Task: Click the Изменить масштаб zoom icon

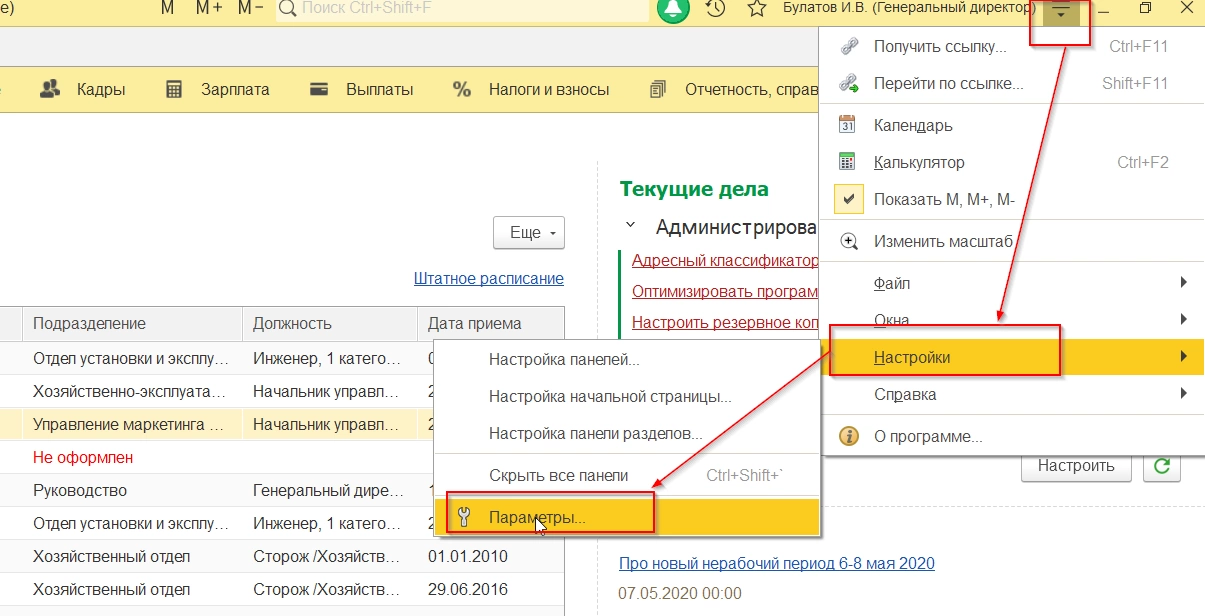Action: tap(848, 241)
